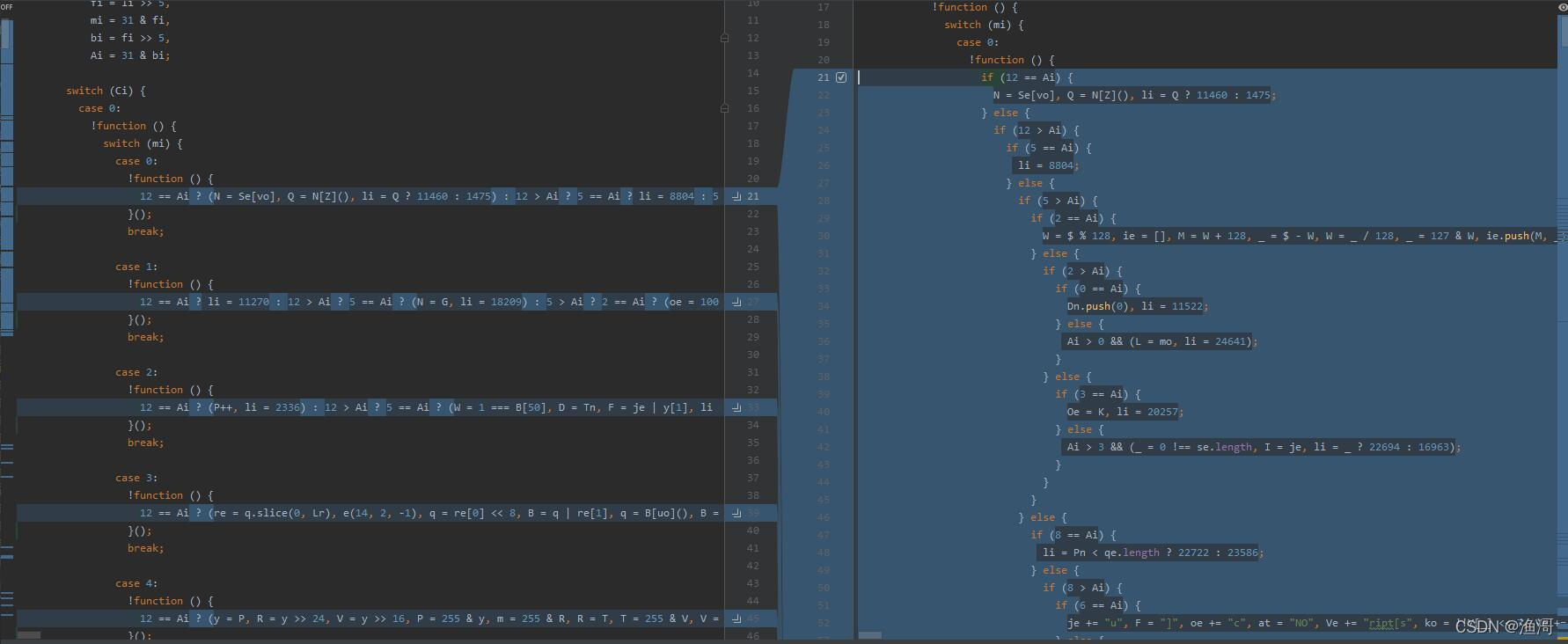Click the 'switch (Ci) {' line in the left pane
This screenshot has width=1568, height=644.
tap(106, 91)
